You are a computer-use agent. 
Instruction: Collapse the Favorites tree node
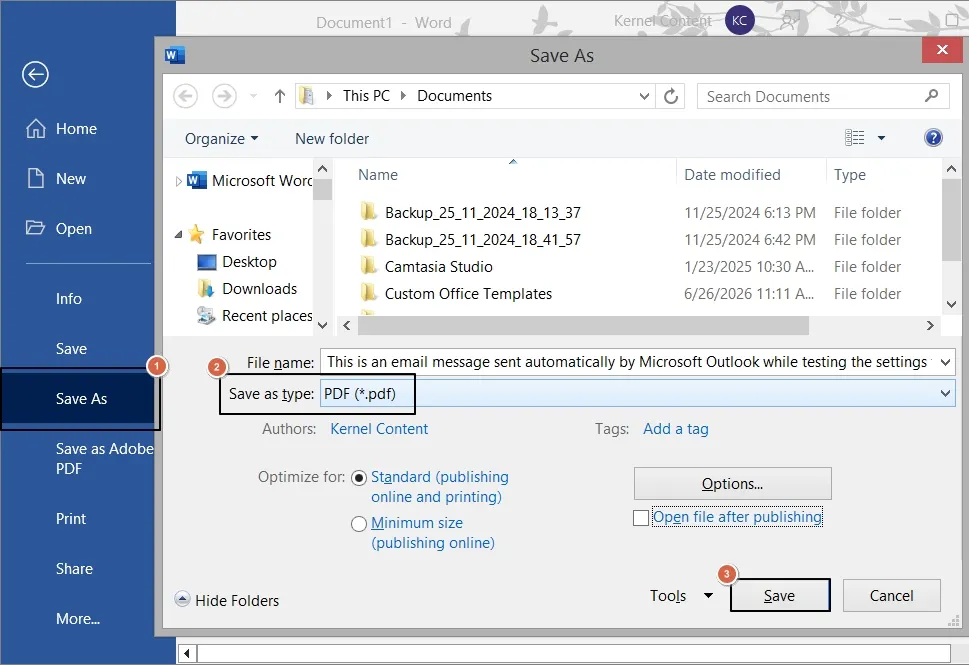coord(179,235)
